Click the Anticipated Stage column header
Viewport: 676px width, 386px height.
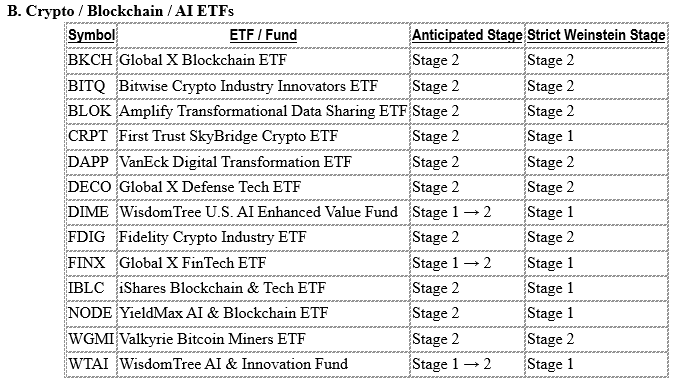point(467,35)
